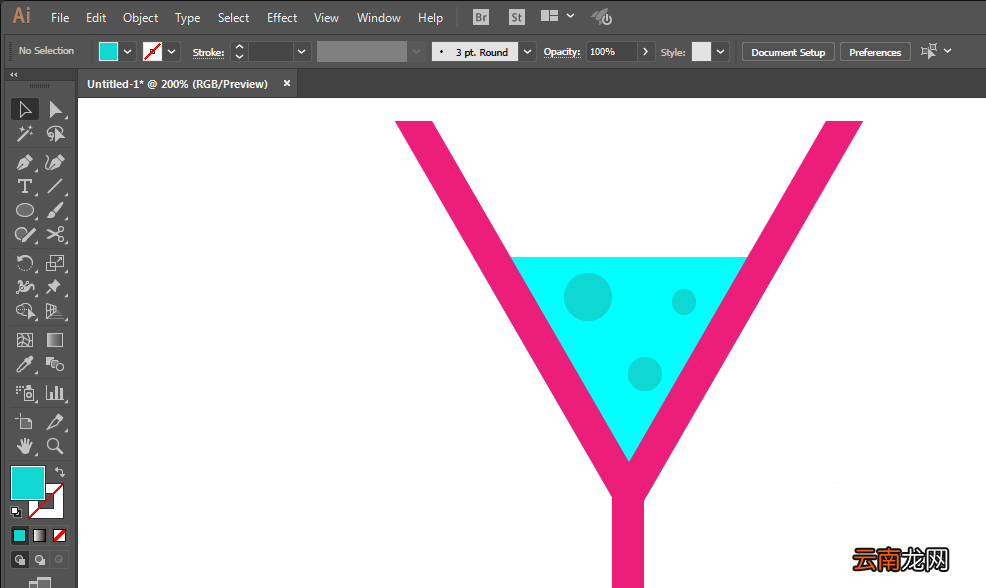
Task: Open the graphic Style dropdown
Action: [x=721, y=52]
